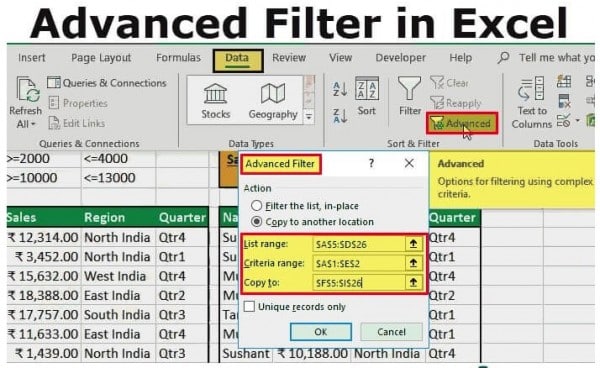This screenshot has width=600, height=368.
Task: Select cell with ₹ 15,632.00
Action: click(x=43, y=276)
